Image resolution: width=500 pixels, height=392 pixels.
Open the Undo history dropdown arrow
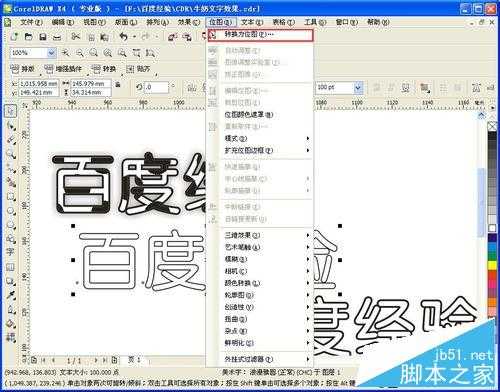click(134, 37)
